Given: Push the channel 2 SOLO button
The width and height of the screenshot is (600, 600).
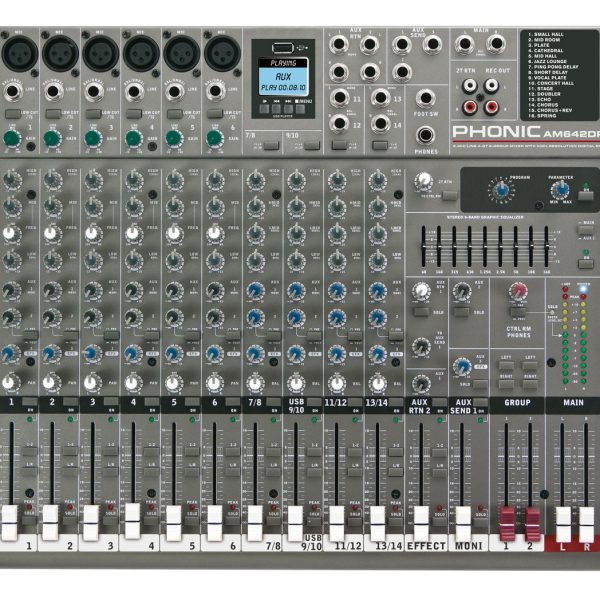Looking at the screenshot, I should 69,520.
